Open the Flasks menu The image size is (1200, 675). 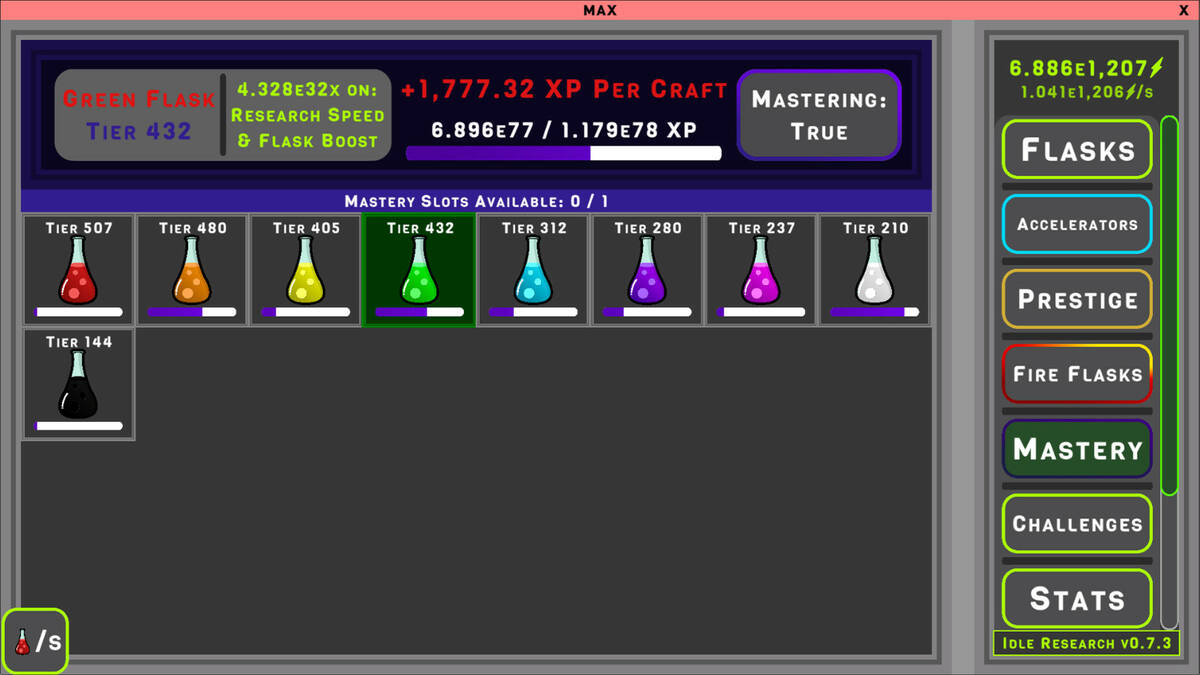(1077, 150)
